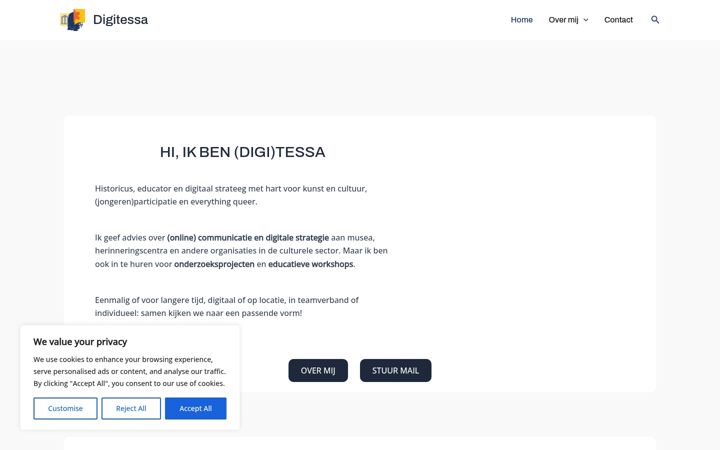Click the Digitessa site title link
720x450 pixels.
tap(120, 20)
